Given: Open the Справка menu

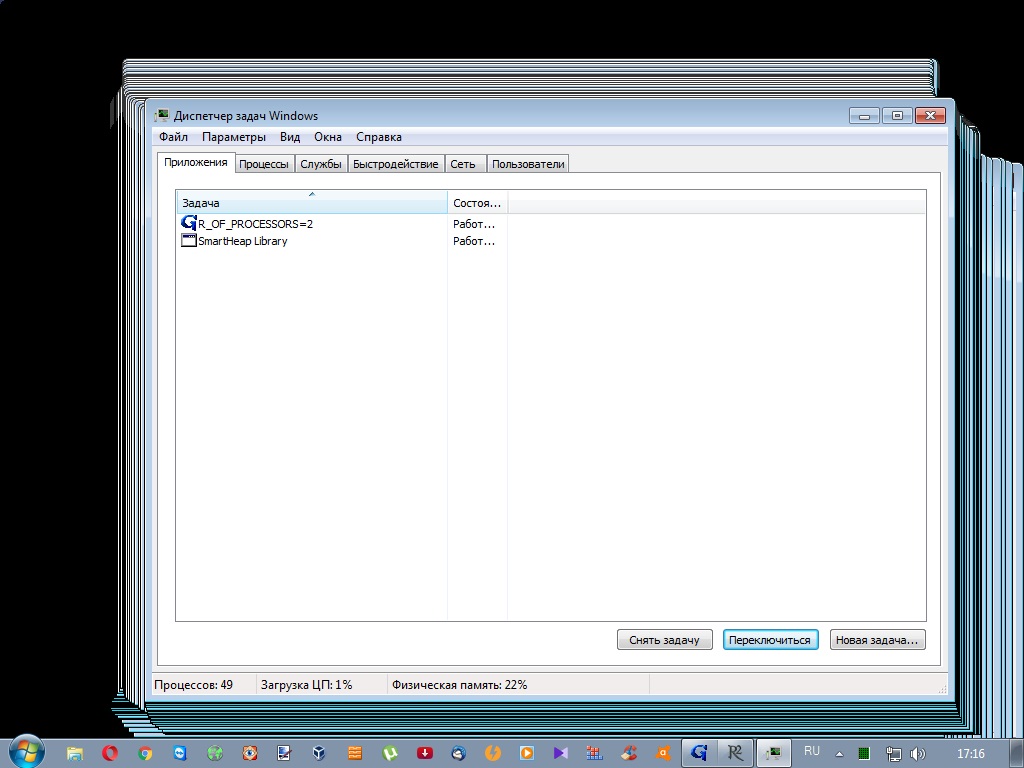Looking at the screenshot, I should coord(379,137).
